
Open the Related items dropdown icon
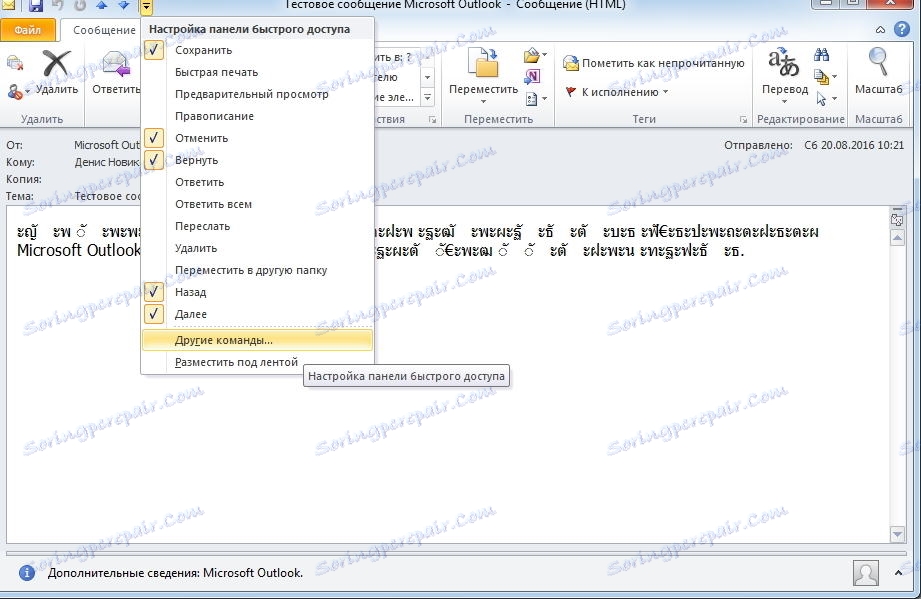[825, 76]
